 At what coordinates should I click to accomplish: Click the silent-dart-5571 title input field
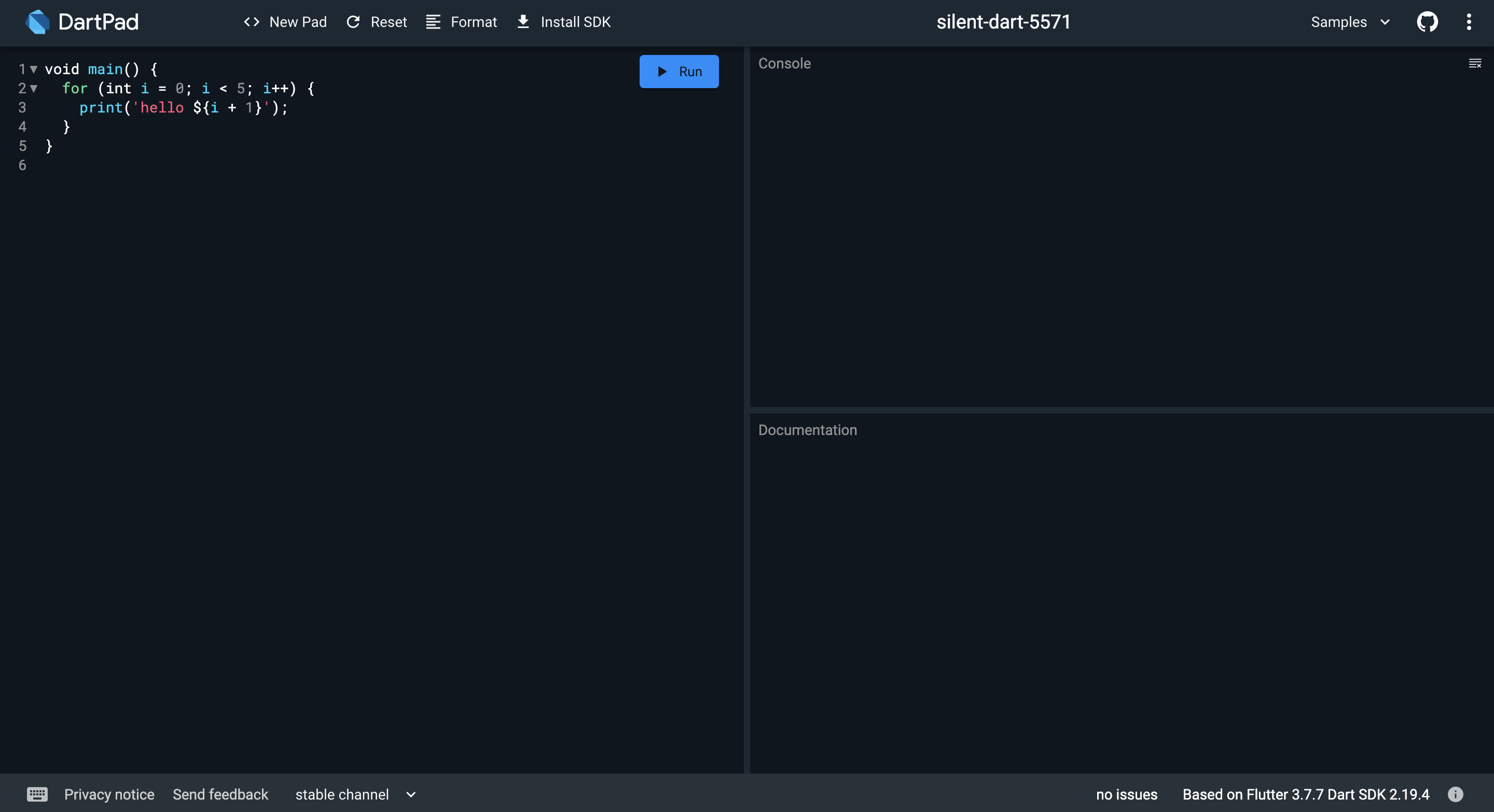tap(1003, 22)
